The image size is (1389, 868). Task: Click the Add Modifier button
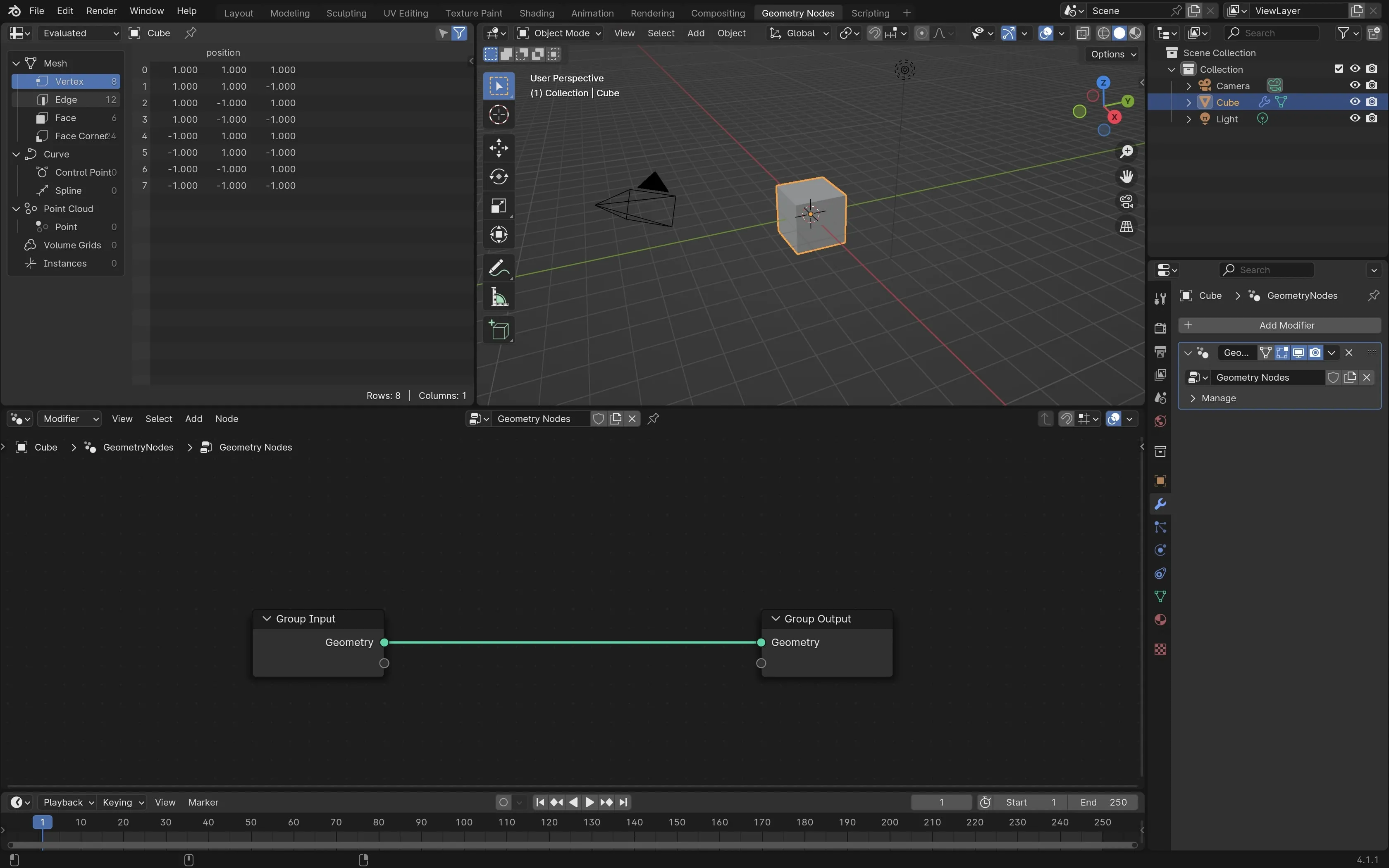pos(1279,325)
